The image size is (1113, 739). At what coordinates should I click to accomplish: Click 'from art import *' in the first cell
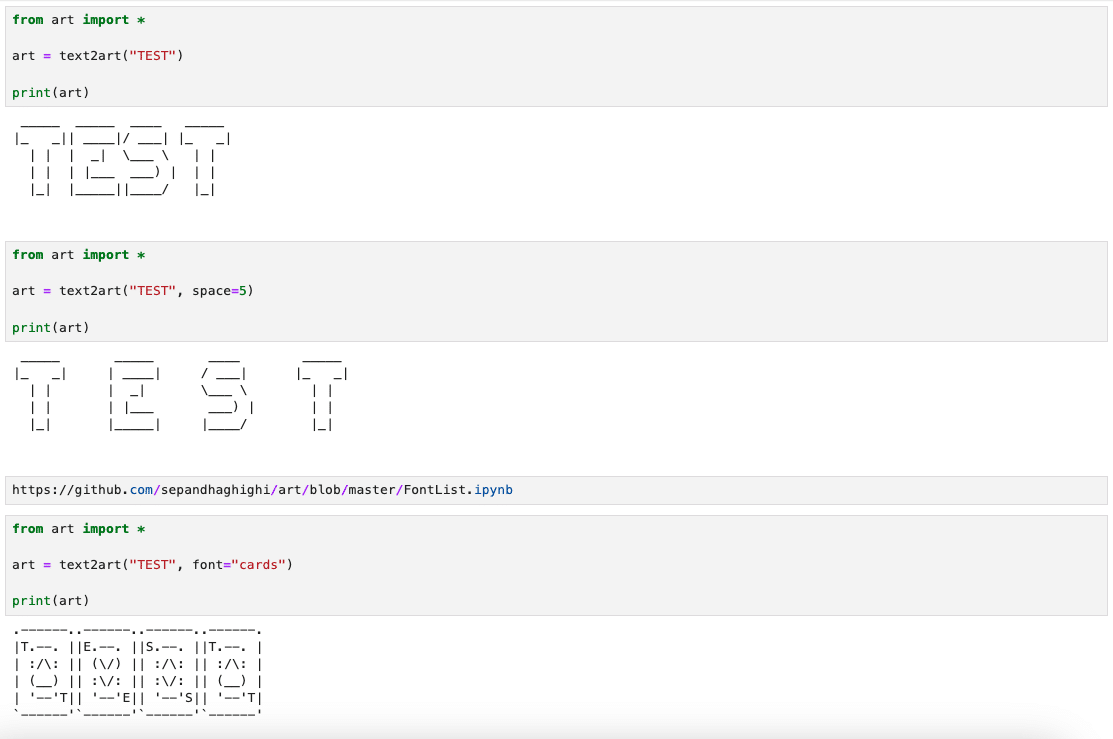(79, 20)
